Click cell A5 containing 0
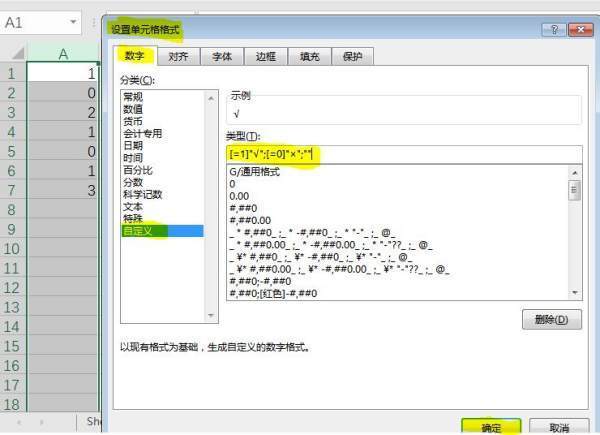The image size is (600, 435). (63, 151)
